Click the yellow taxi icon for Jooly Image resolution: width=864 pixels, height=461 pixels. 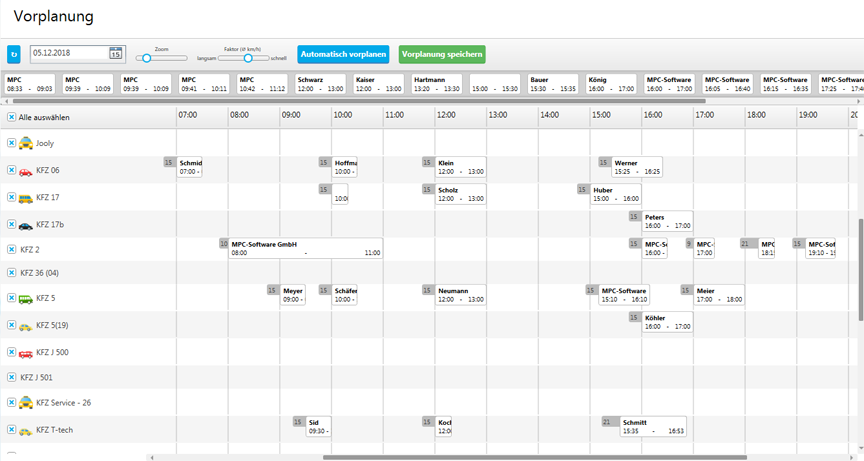point(26,143)
